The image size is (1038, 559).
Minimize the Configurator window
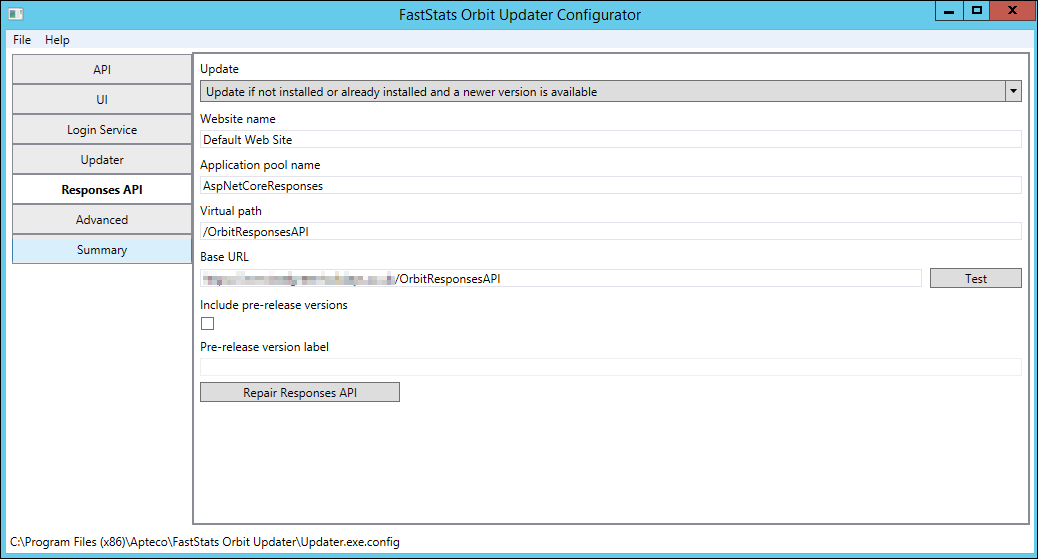point(949,11)
